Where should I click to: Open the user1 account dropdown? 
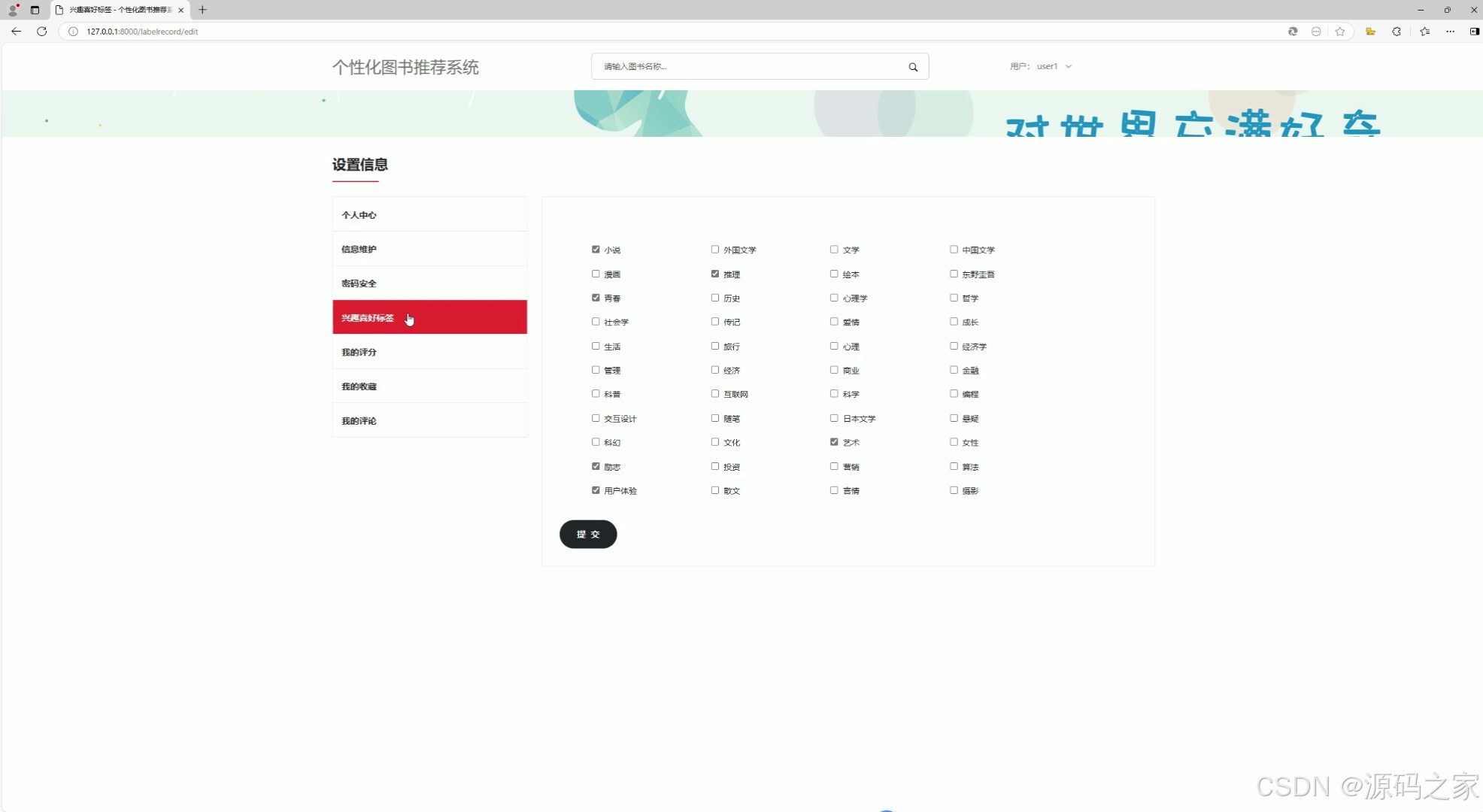pos(1053,66)
